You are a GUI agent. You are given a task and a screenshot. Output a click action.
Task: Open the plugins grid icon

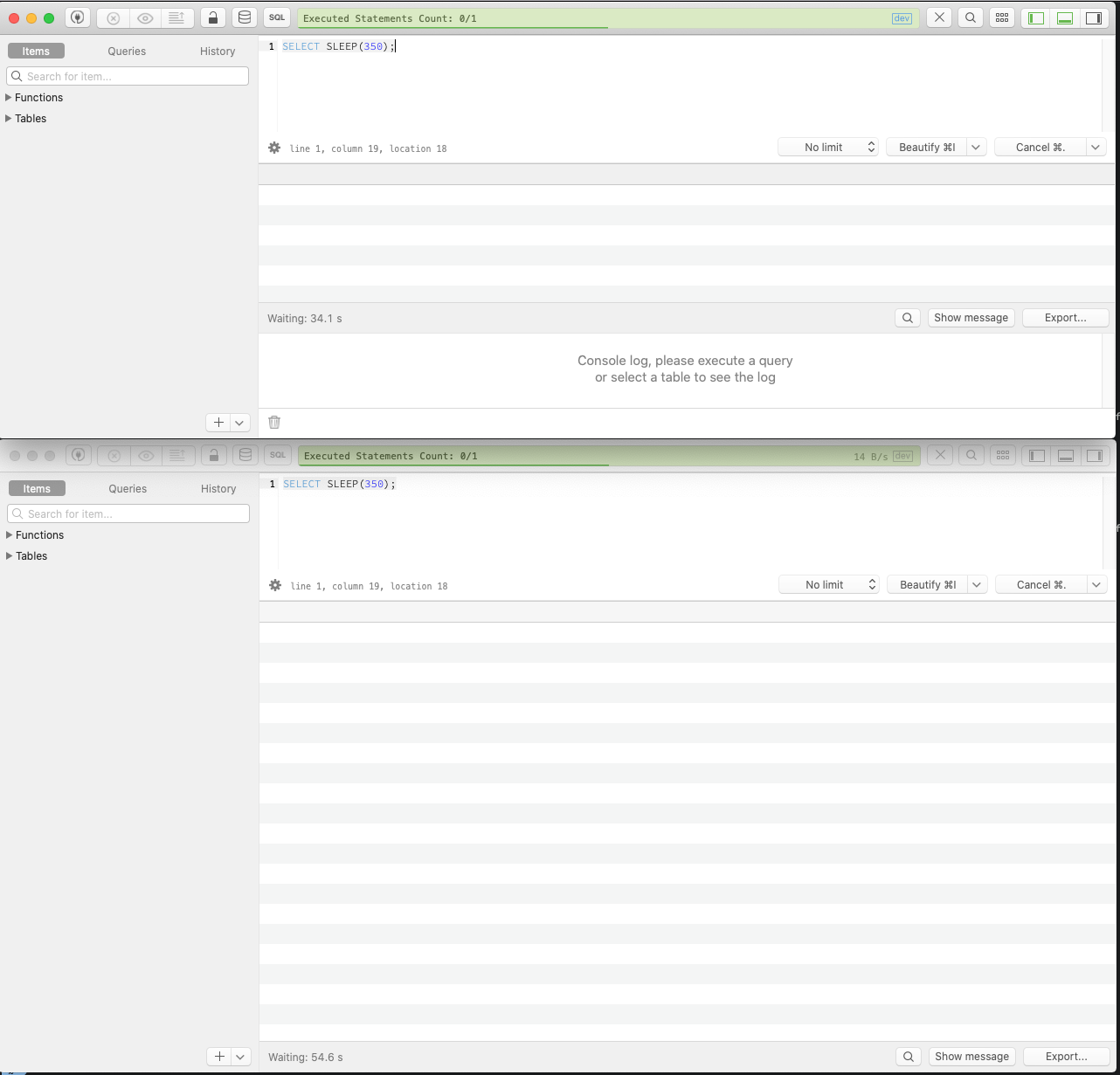1002,17
